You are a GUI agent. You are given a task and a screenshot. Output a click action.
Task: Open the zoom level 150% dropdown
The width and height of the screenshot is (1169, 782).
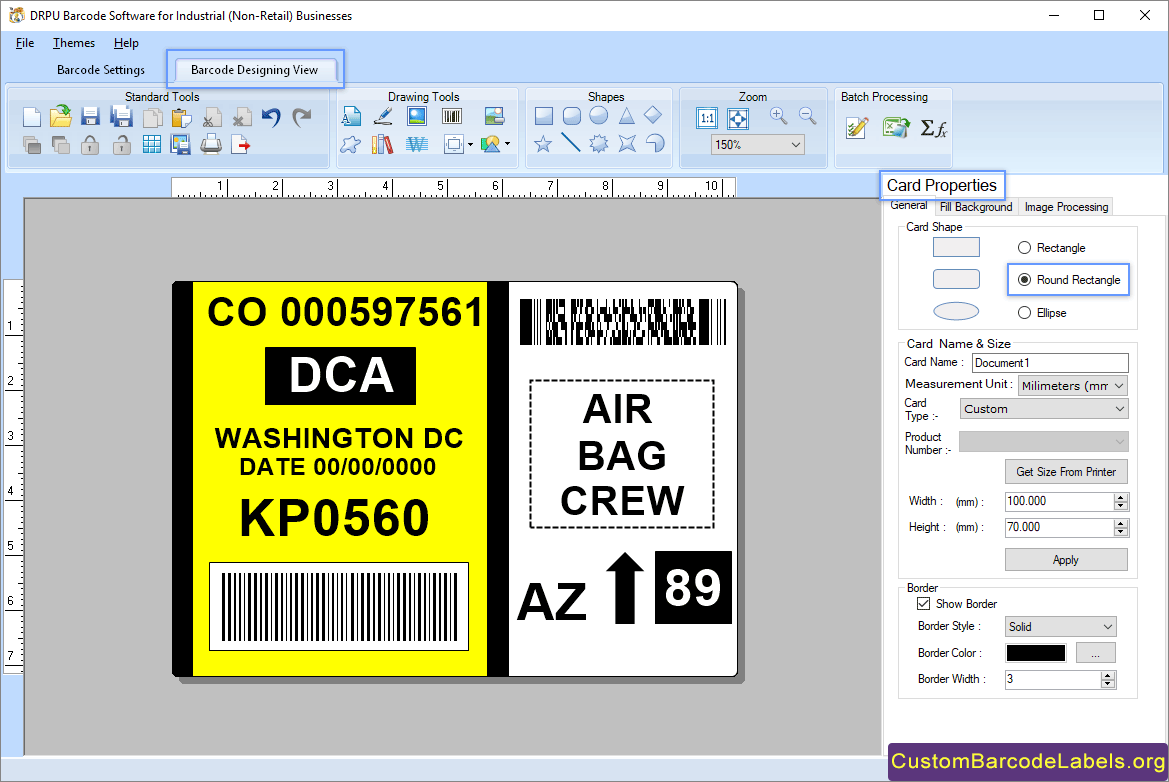point(757,145)
